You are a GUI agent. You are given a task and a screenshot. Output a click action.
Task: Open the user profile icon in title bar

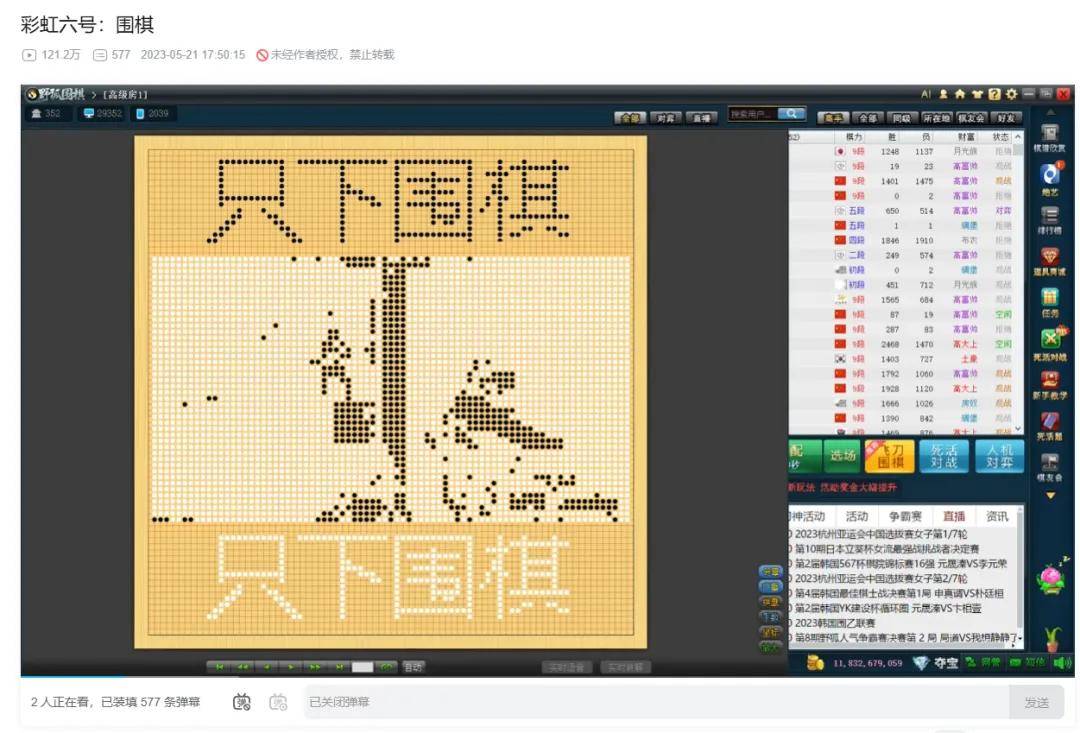943,94
